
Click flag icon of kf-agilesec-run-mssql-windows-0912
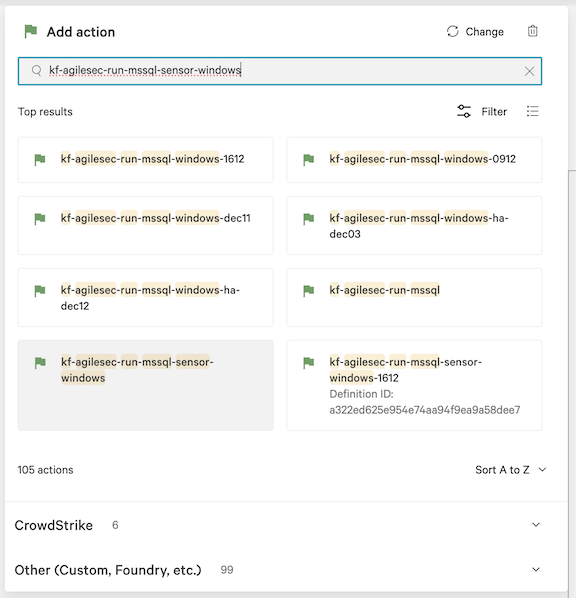(x=308, y=160)
